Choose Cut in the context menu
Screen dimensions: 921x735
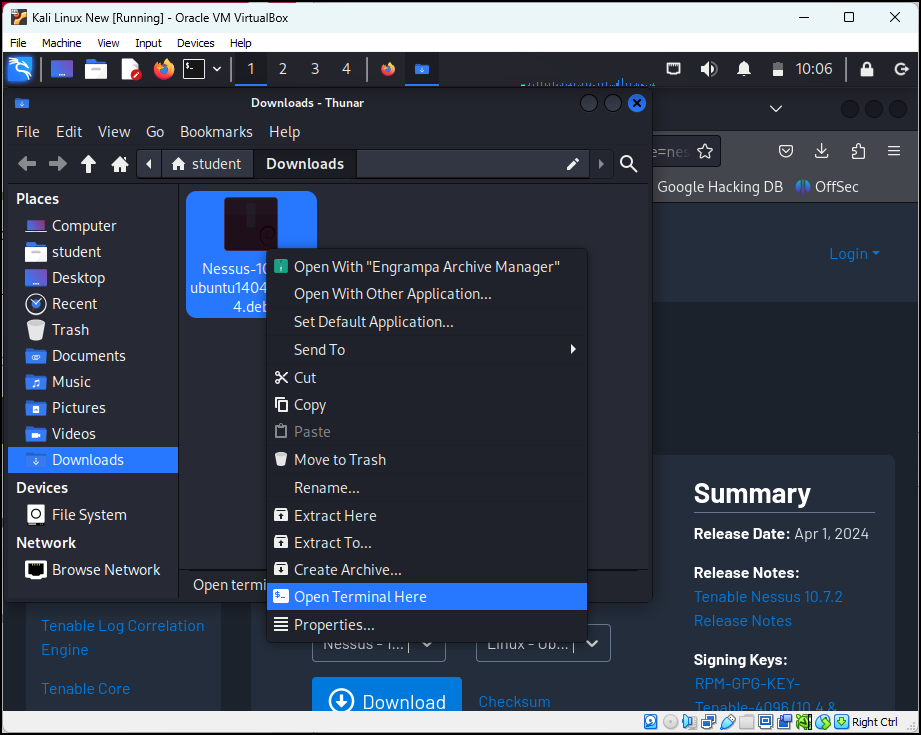coord(427,378)
